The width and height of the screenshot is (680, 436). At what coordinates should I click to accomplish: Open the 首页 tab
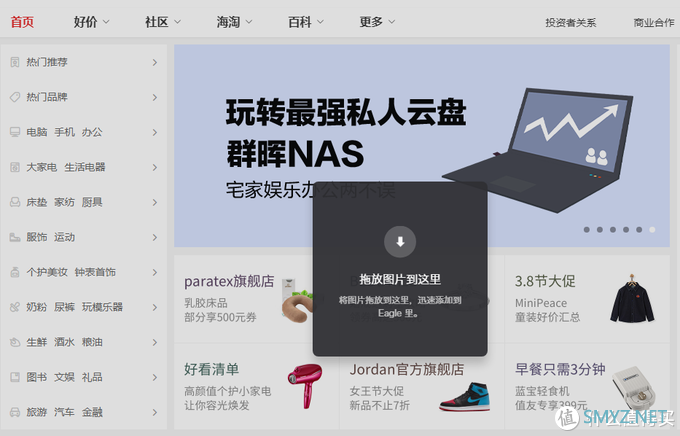[x=22, y=22]
